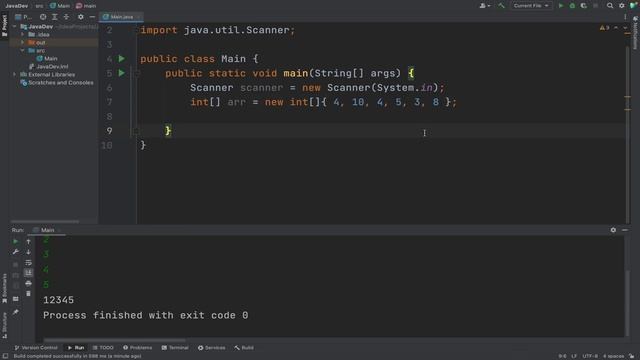Print the console output

[28, 283]
